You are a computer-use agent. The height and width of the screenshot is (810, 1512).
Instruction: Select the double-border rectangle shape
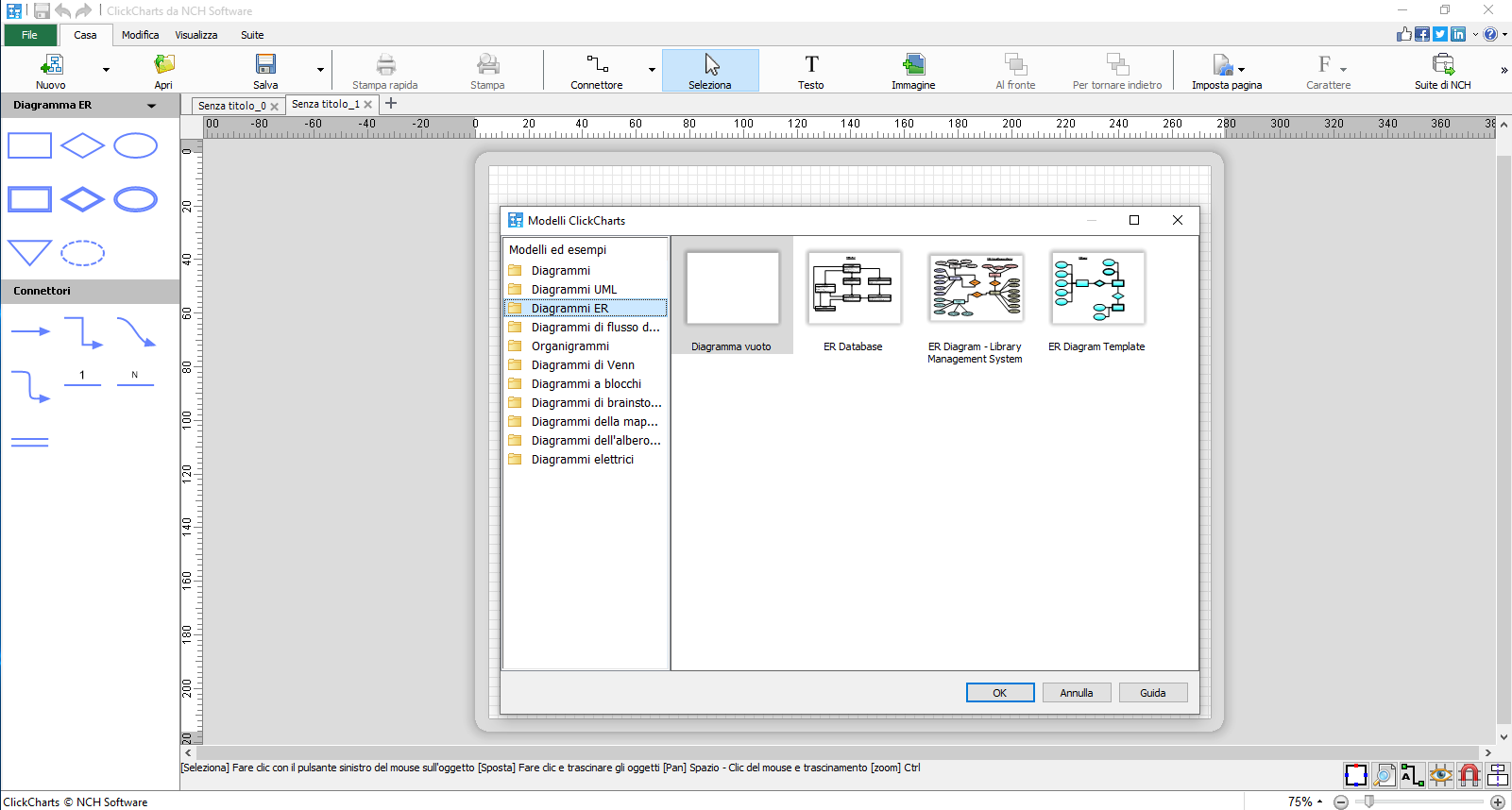[x=29, y=199]
